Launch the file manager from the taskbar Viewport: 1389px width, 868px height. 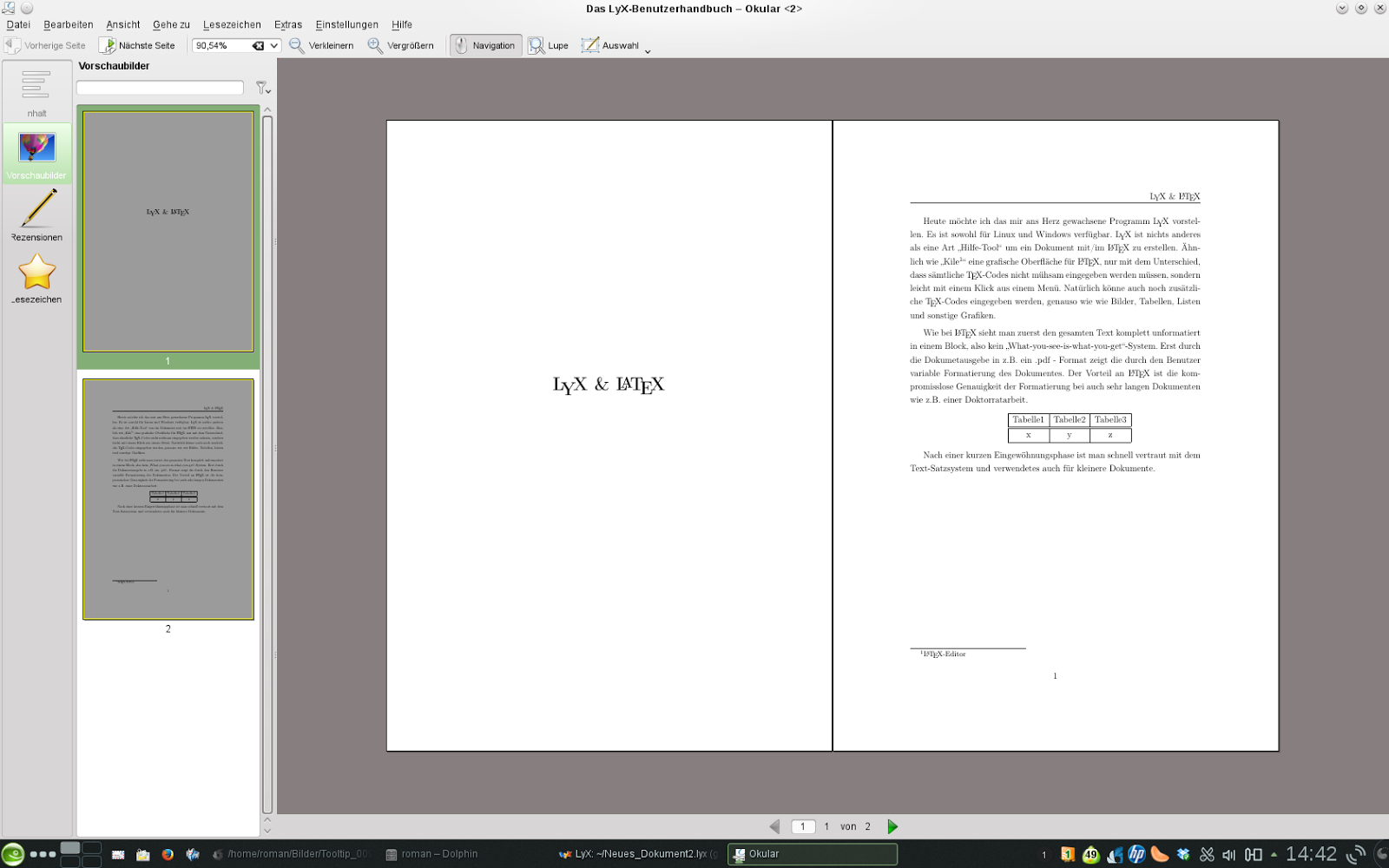point(143,854)
